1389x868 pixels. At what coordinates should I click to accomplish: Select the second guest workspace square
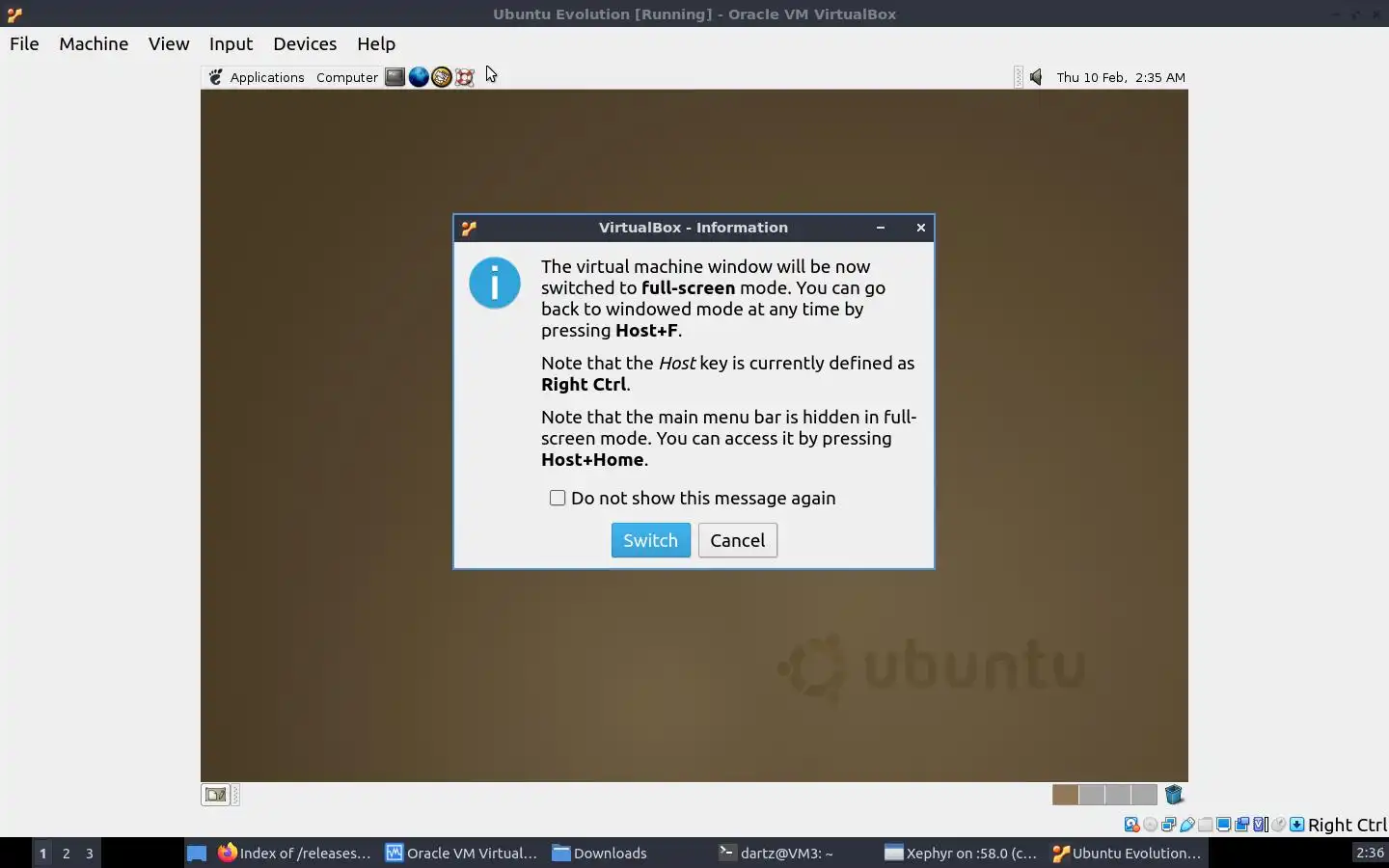[x=1092, y=795]
